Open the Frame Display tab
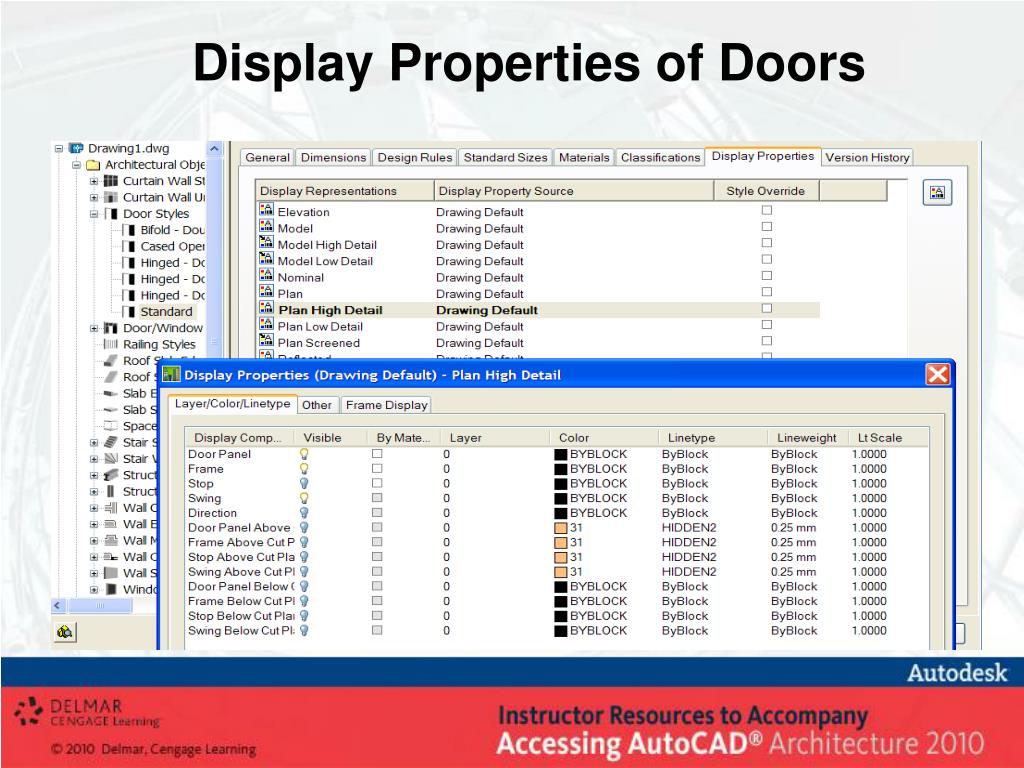The image size is (1024, 768). (387, 405)
